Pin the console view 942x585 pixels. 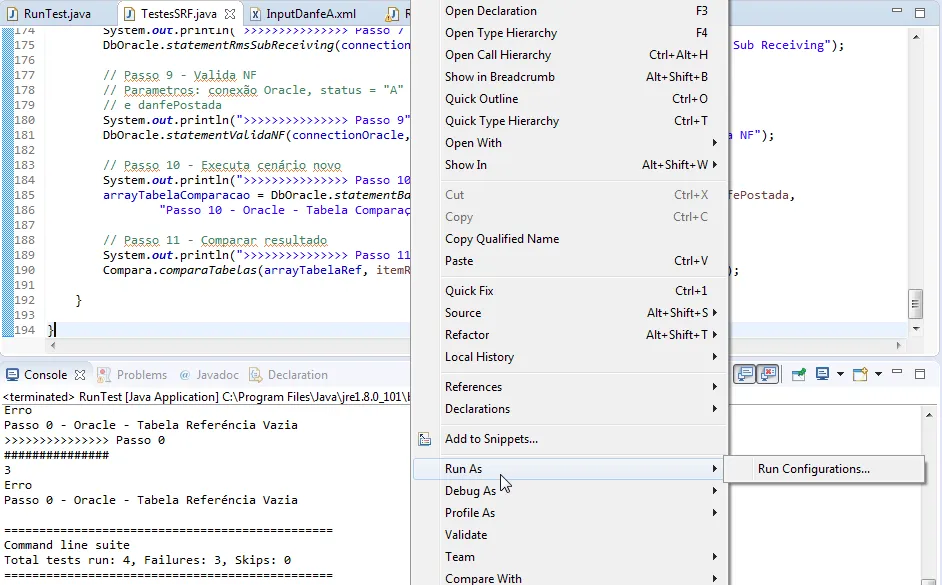coord(799,374)
